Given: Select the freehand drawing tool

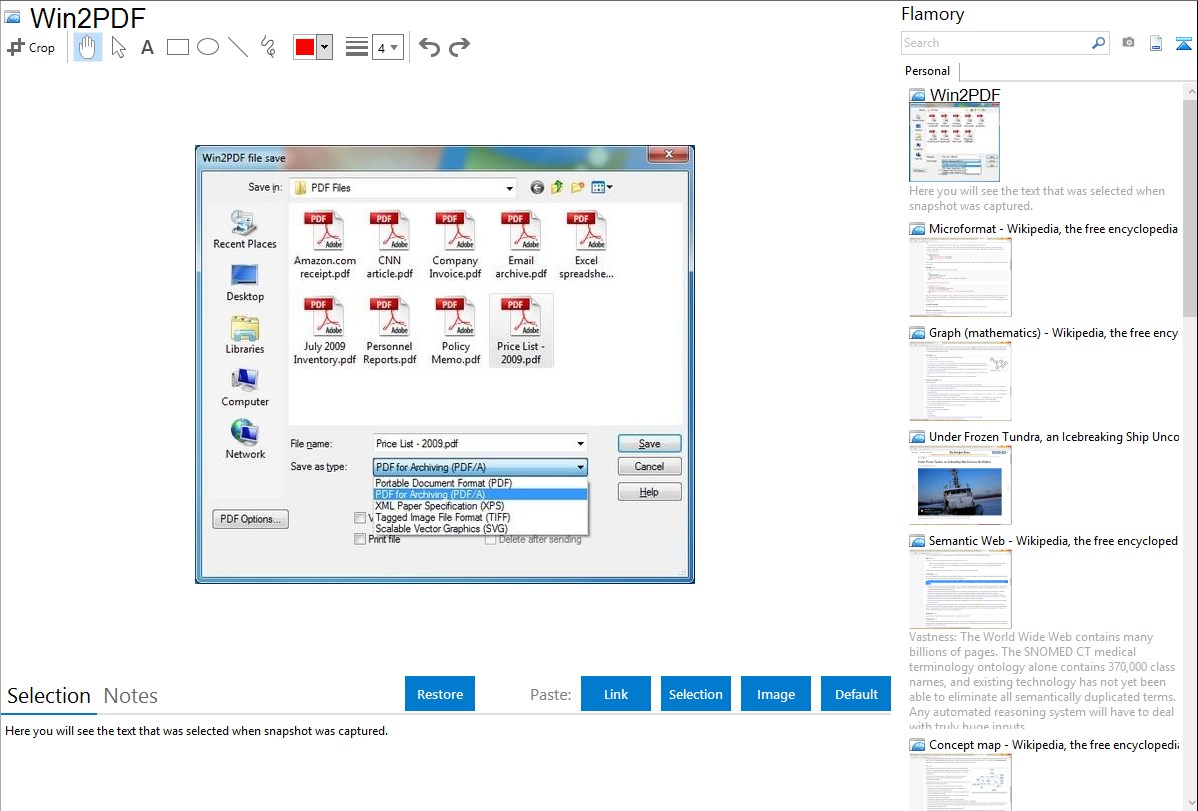Looking at the screenshot, I should click(268, 47).
